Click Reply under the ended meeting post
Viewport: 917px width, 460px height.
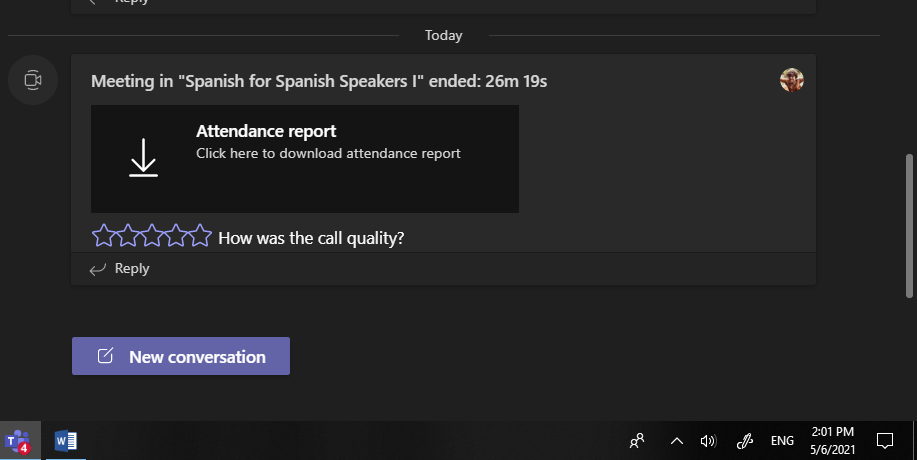click(x=120, y=268)
